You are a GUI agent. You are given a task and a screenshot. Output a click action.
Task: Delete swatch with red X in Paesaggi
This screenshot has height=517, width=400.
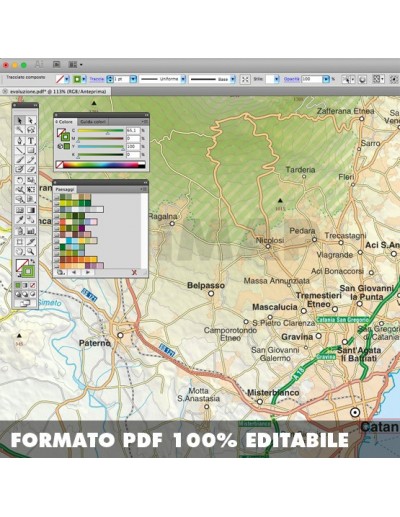(x=134, y=273)
